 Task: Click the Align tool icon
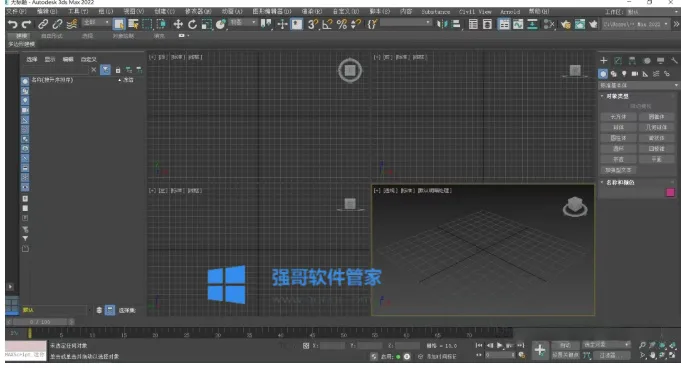click(x=456, y=24)
